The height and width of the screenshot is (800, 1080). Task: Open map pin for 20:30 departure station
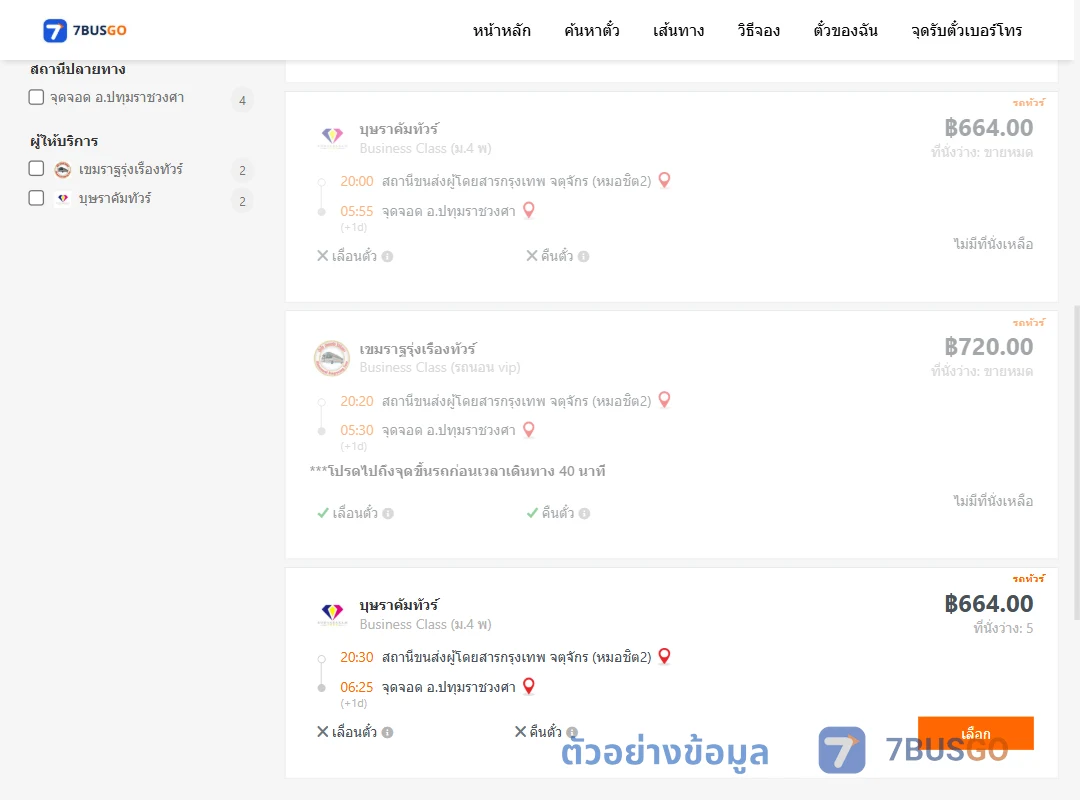tap(664, 656)
